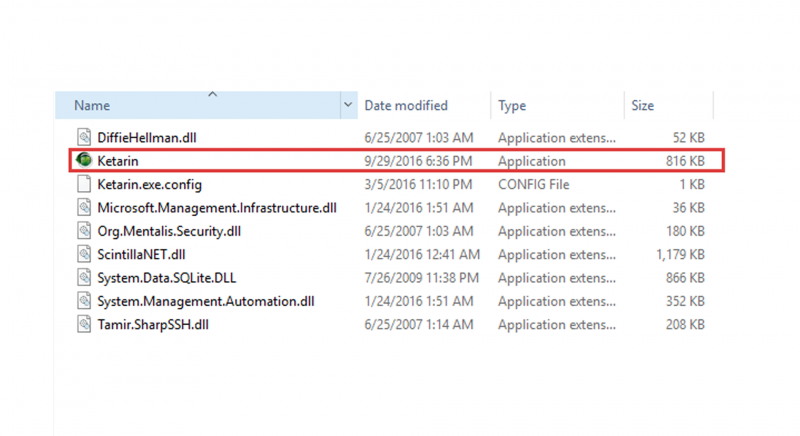Click the Microsoft.Management.Infrastructure.dll file icon
This screenshot has height=436, width=800.
(x=85, y=208)
